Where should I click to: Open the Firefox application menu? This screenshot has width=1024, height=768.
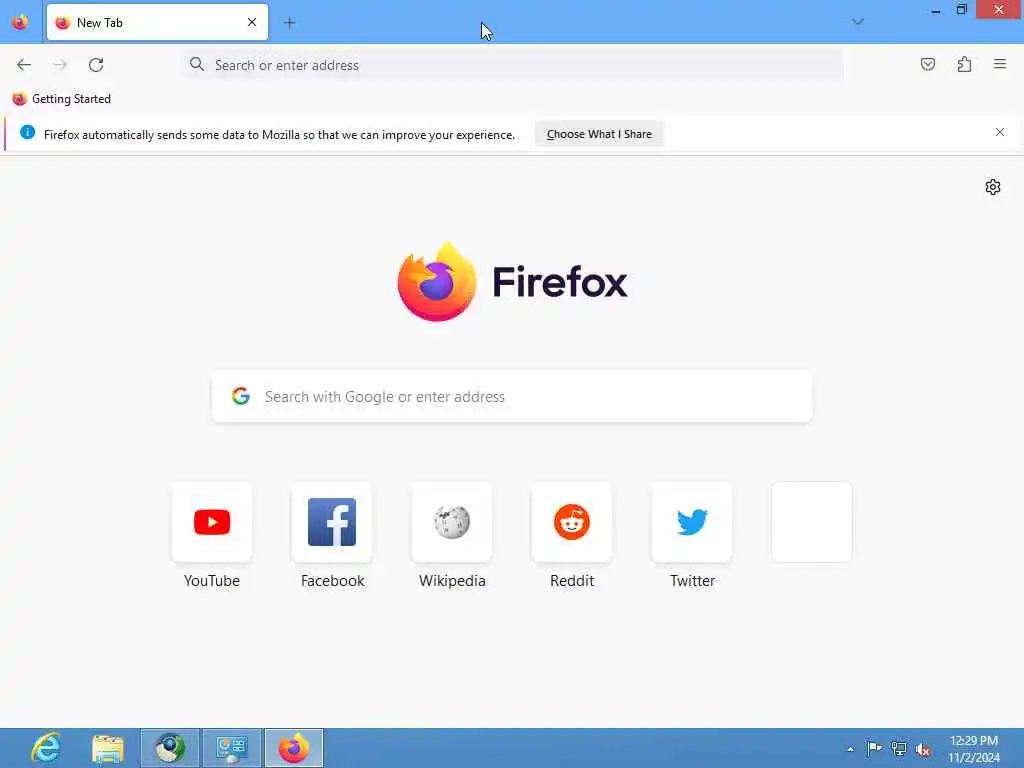(1000, 64)
